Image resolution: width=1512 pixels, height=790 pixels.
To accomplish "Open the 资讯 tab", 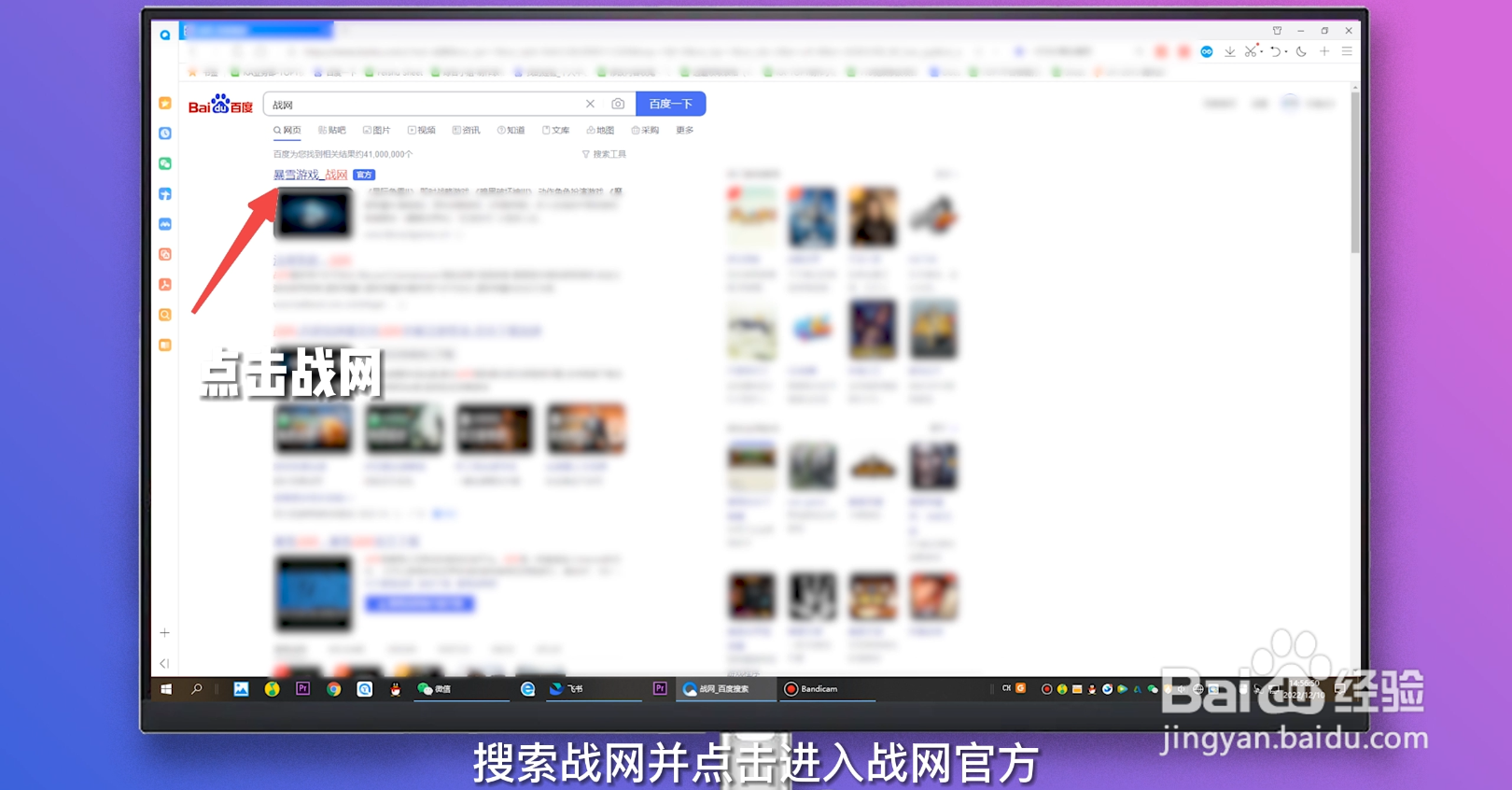I will point(467,131).
